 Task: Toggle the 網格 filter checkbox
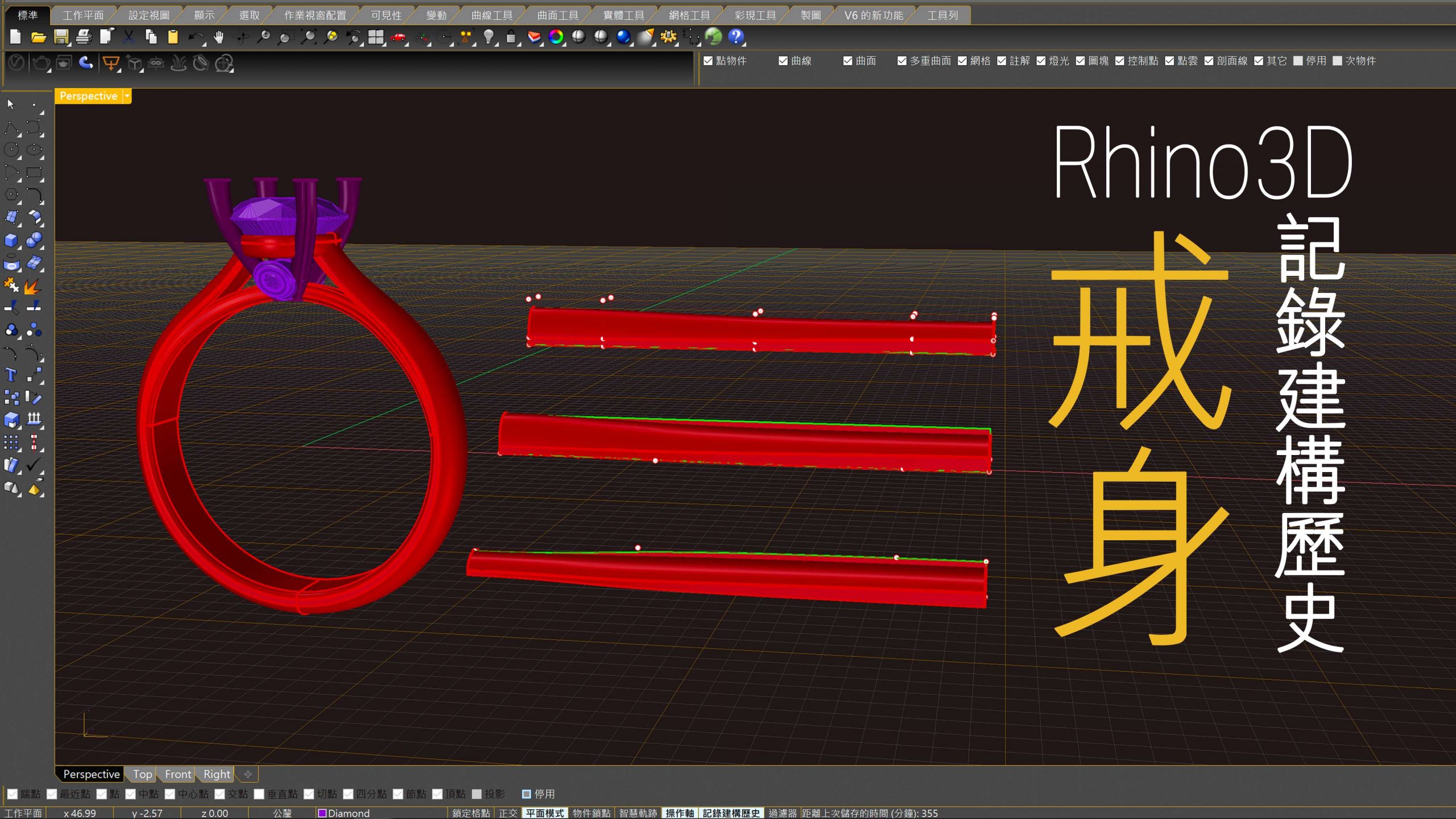962,61
